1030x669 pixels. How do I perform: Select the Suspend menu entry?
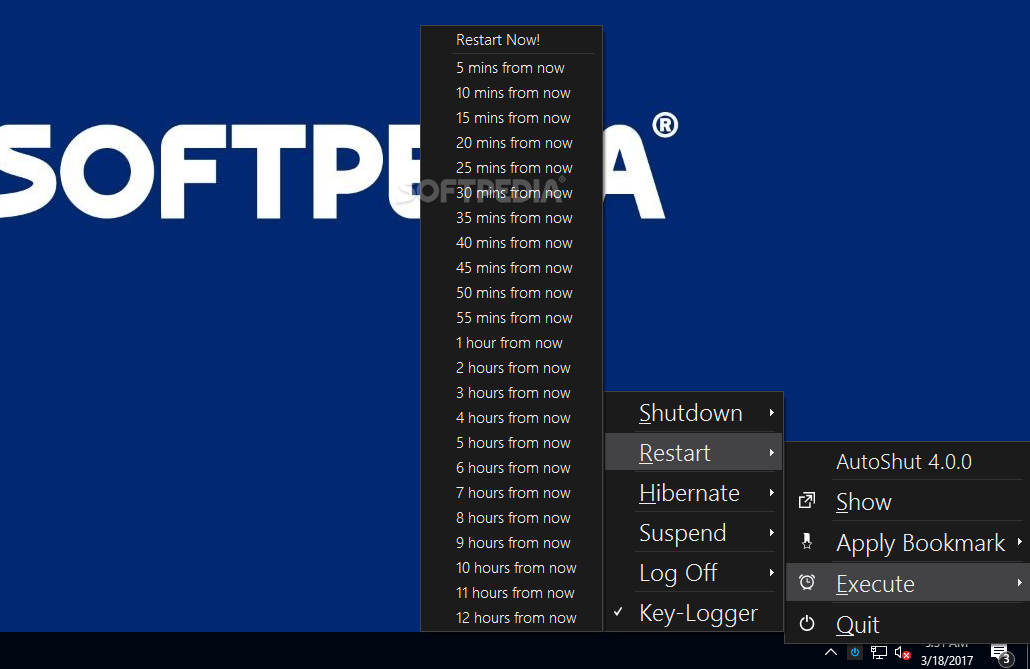[x=694, y=533]
